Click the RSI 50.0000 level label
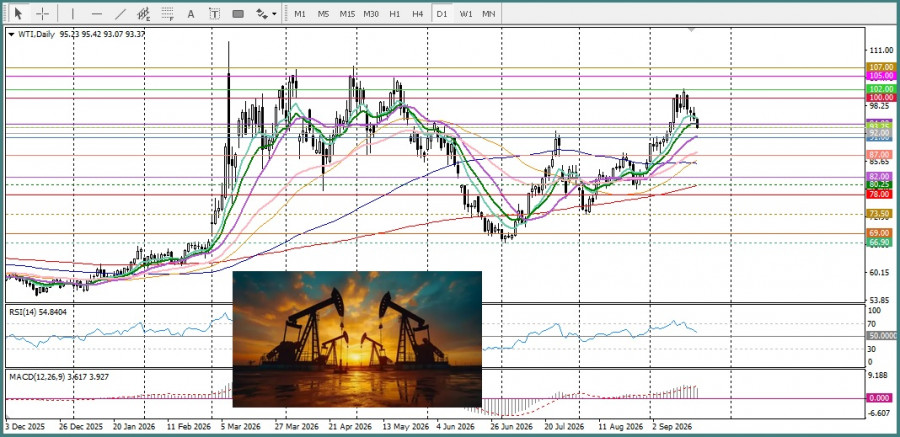This screenshot has width=900, height=437. (880, 335)
